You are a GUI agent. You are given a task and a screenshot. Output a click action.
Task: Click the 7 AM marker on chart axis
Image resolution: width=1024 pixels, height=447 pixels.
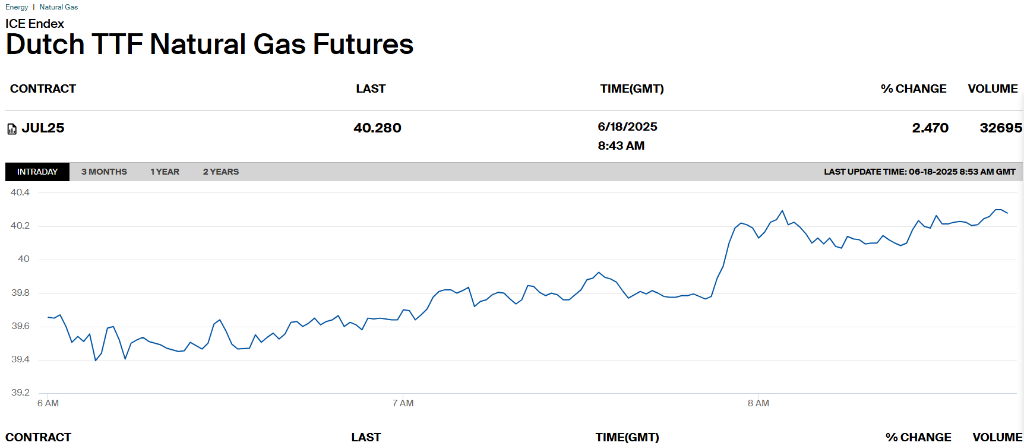click(403, 404)
